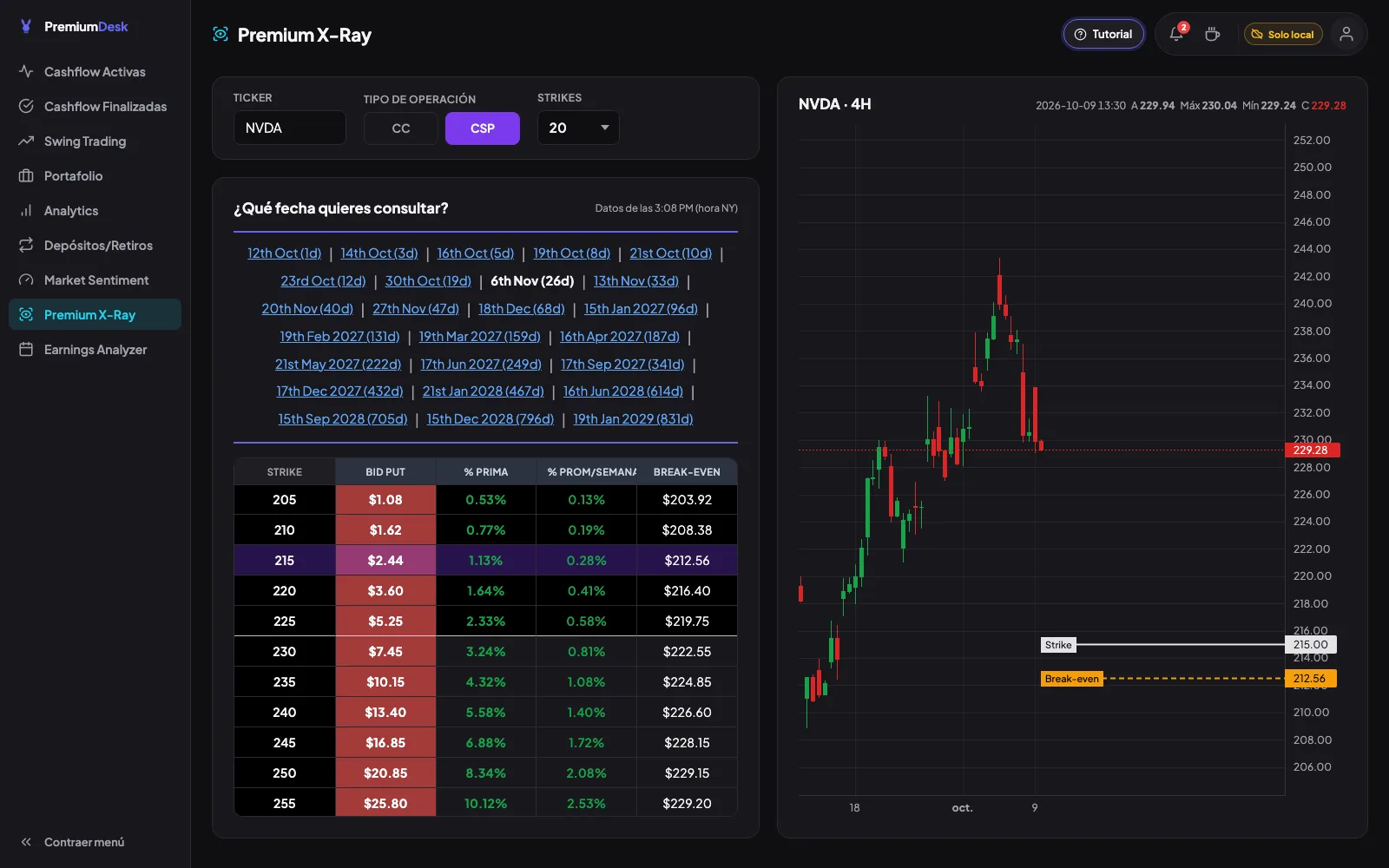Click the Cashflow Finalizadas checkmark icon

26,106
